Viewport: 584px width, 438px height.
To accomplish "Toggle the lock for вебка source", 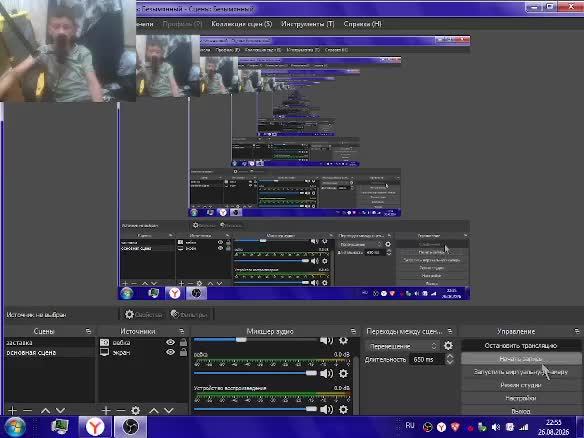I will tap(183, 342).
